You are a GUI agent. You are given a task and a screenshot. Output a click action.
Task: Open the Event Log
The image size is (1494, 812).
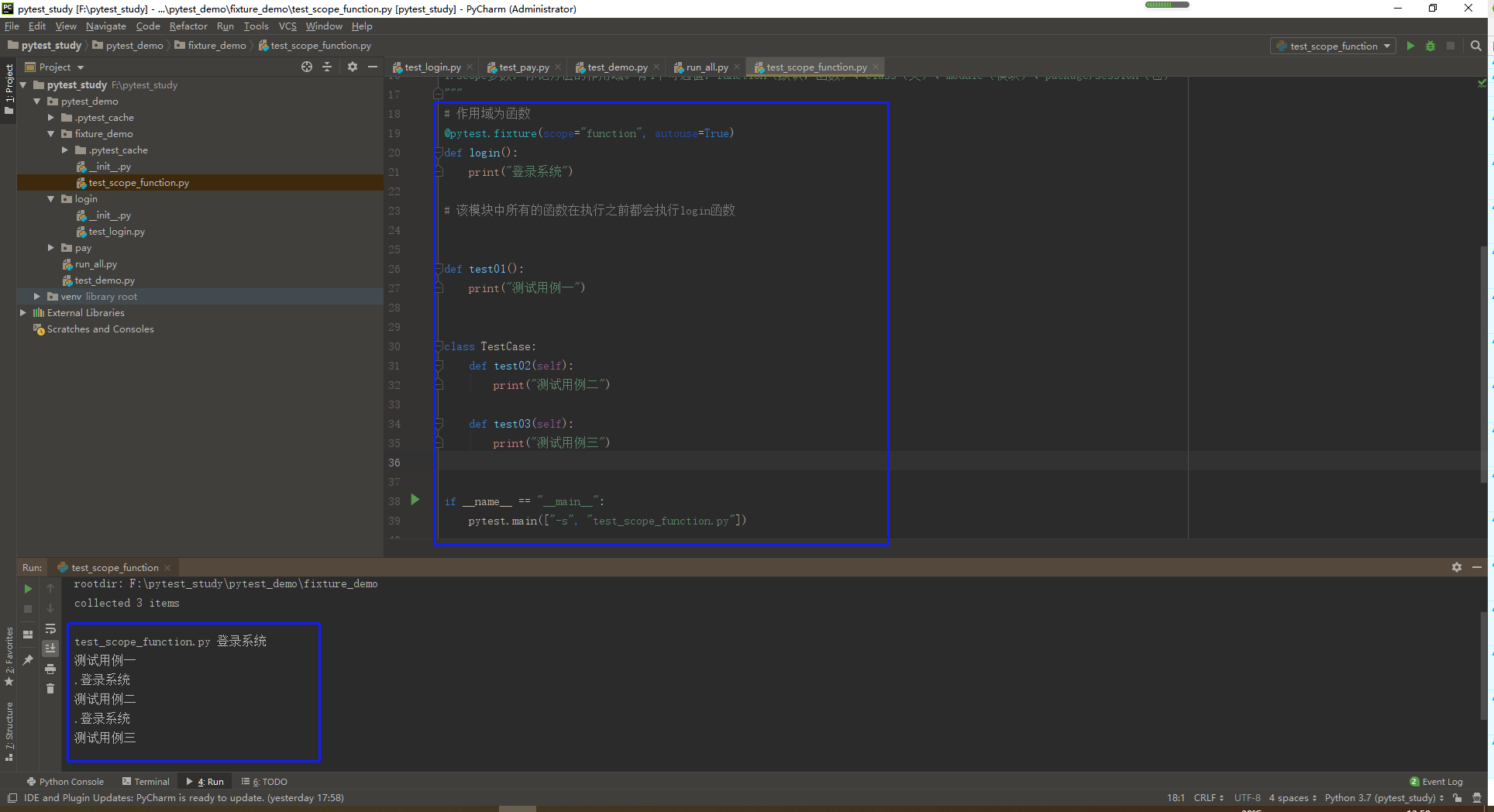pos(1436,782)
